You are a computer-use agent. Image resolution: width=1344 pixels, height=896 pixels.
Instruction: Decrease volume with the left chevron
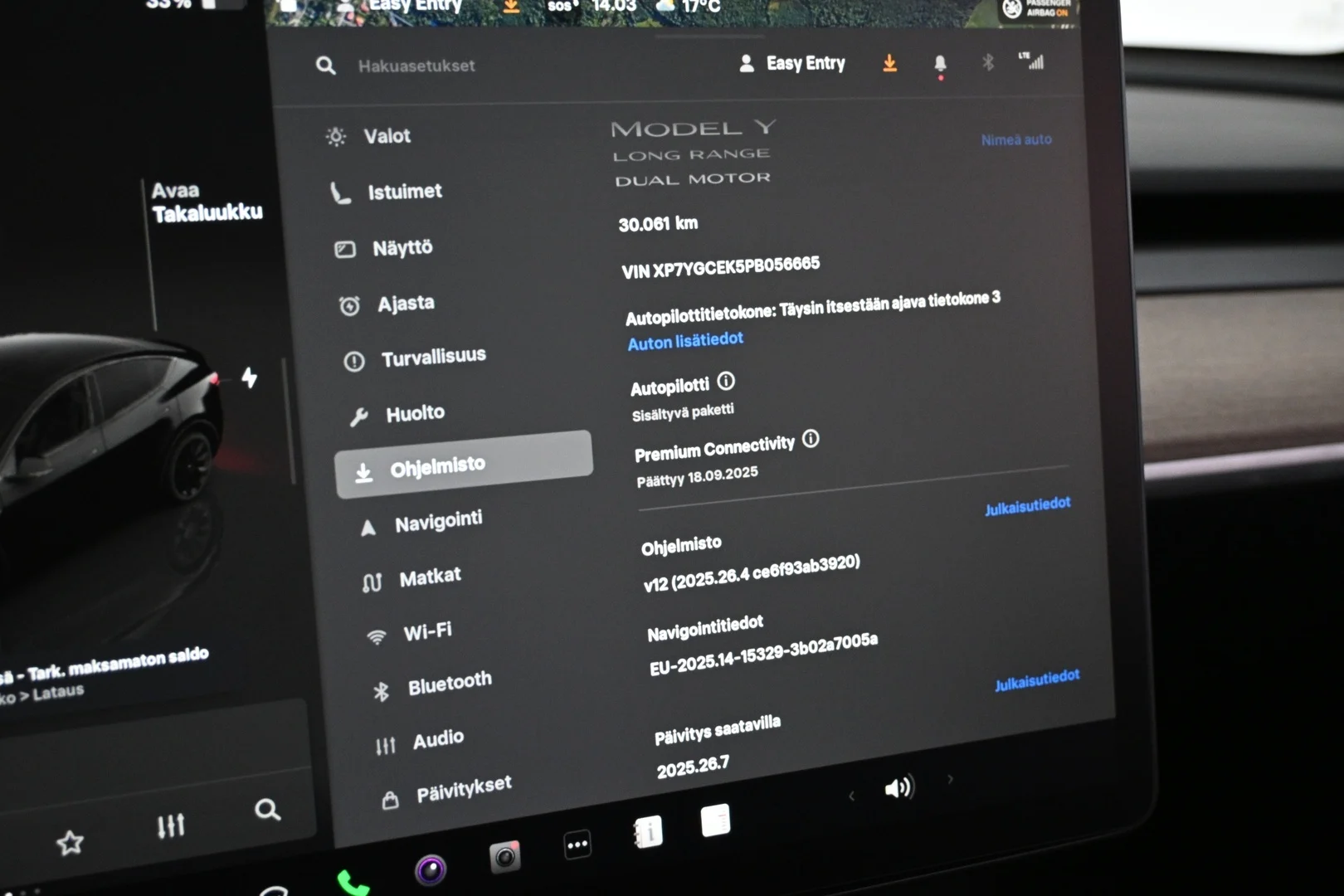point(850,796)
